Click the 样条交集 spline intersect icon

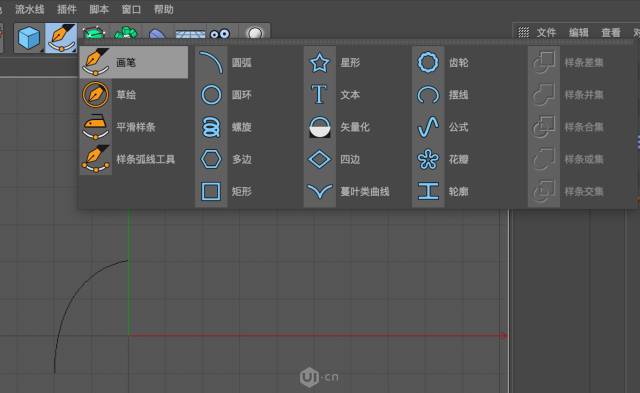[x=544, y=191]
